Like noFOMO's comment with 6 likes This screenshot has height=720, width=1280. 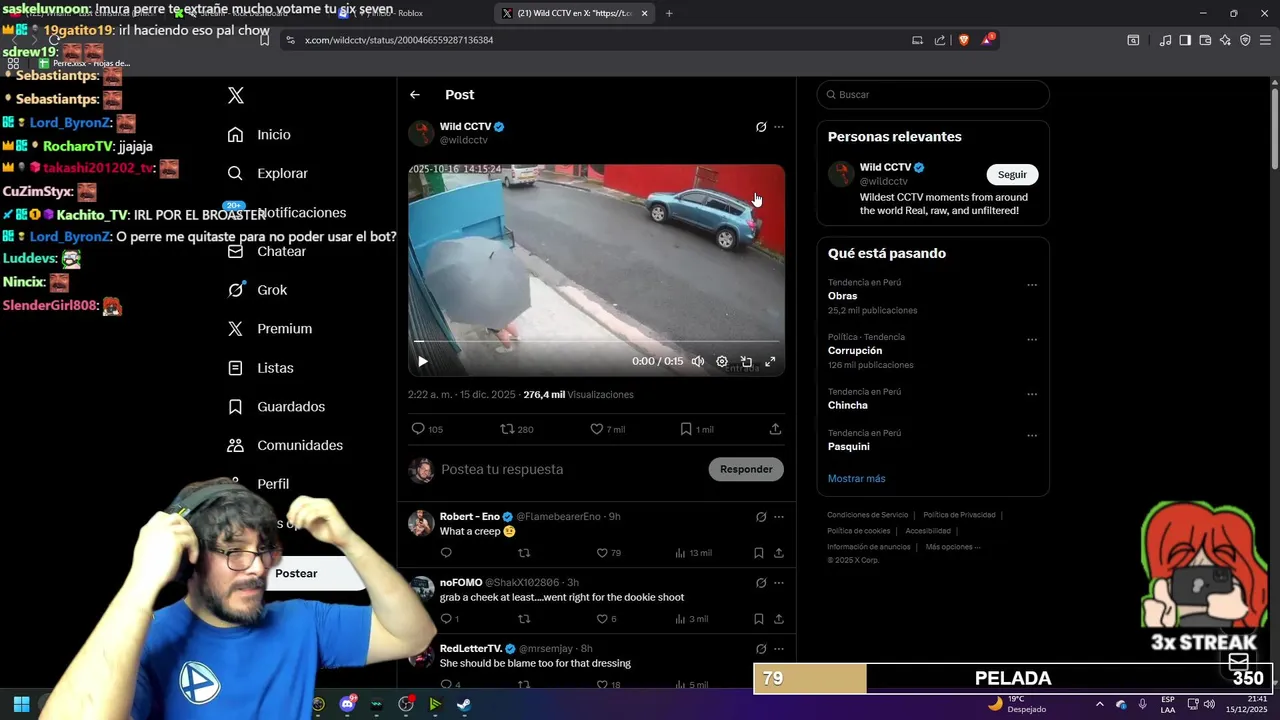(606, 619)
